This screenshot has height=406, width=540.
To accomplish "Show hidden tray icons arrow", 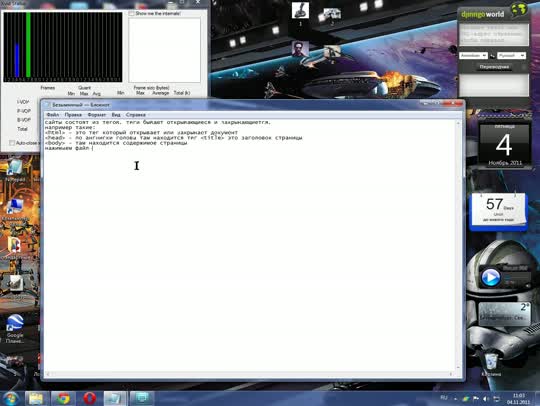I will (456, 399).
